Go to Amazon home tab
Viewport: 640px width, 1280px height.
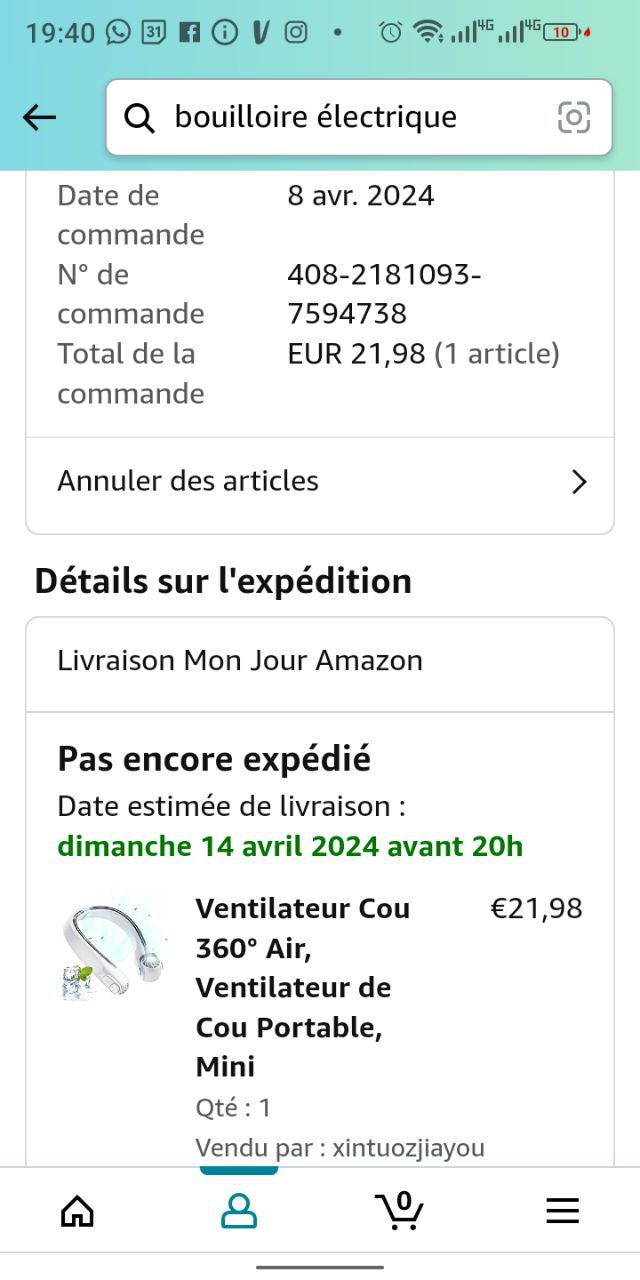(77, 1211)
